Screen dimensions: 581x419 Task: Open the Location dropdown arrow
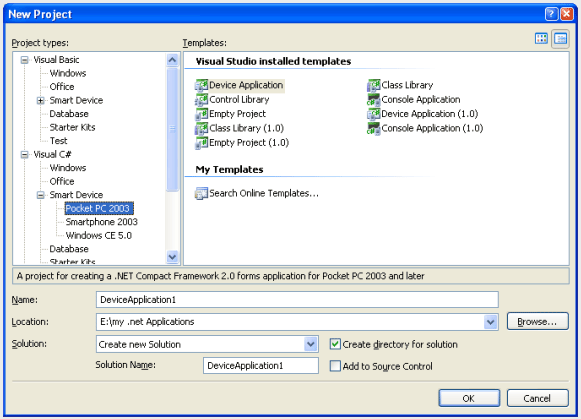tap(490, 322)
